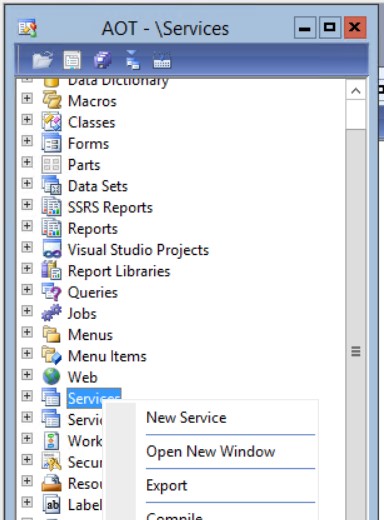
Task: Select the Reports node icon
Action: (x=52, y=228)
